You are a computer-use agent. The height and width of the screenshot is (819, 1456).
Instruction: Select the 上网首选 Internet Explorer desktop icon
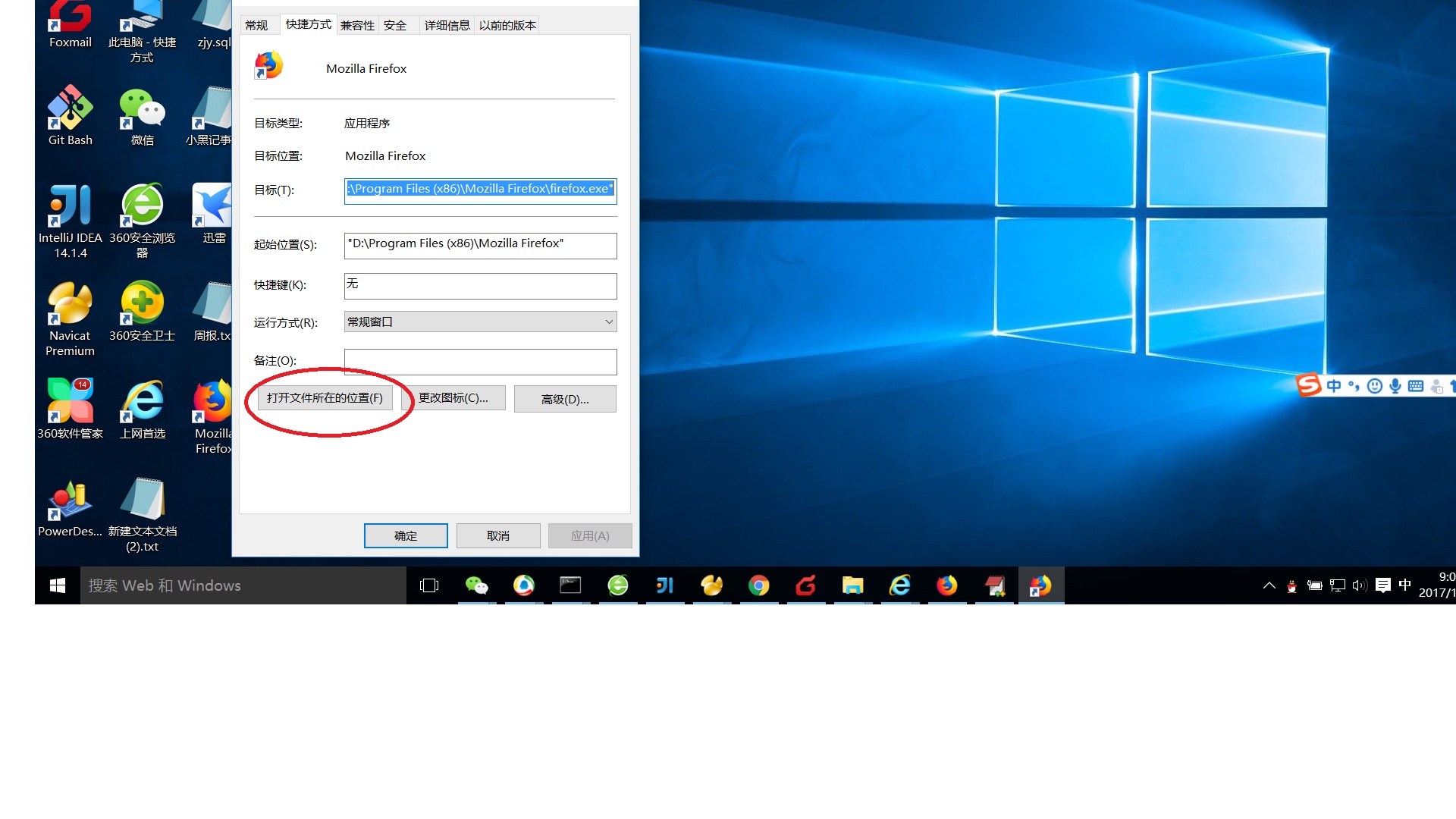[143, 409]
